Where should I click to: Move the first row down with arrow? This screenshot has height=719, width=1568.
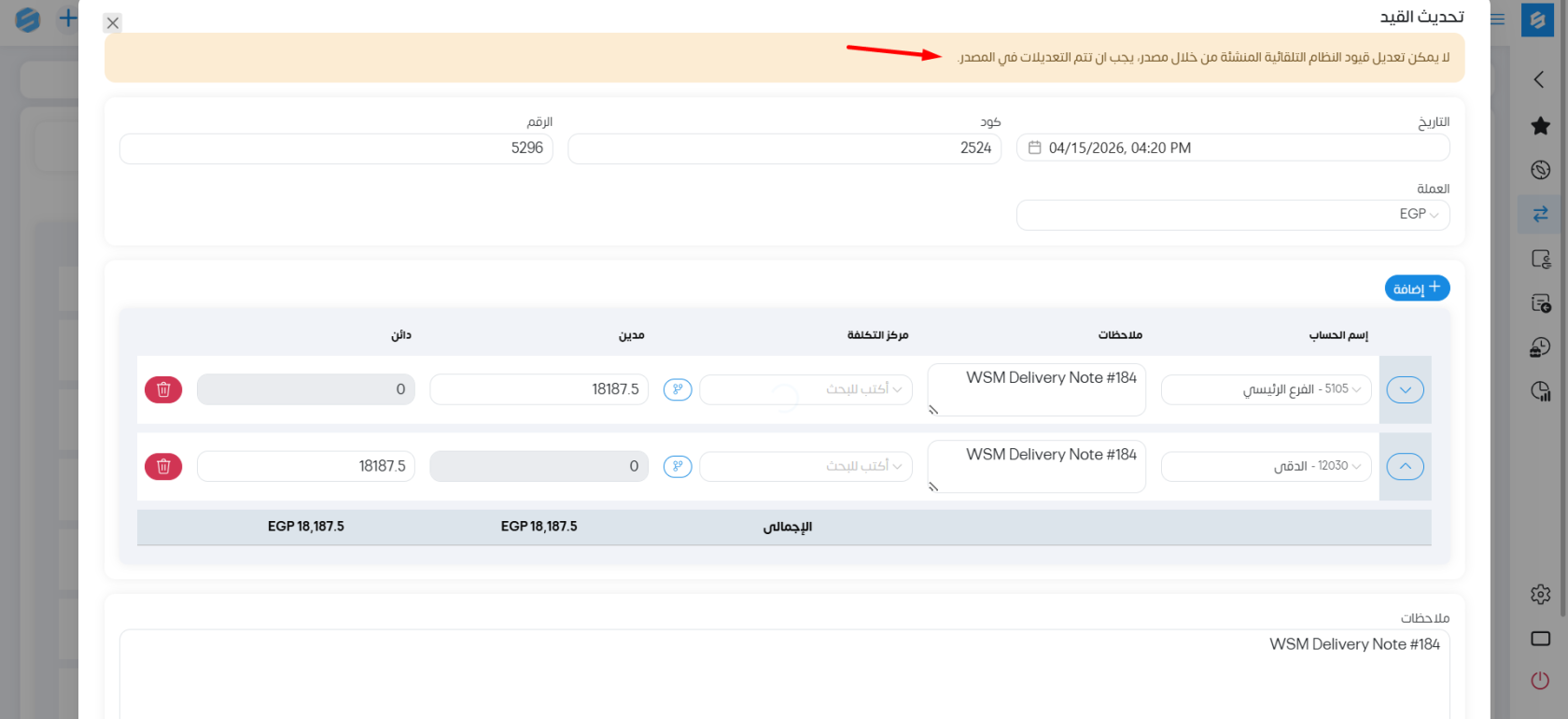[x=1405, y=389]
